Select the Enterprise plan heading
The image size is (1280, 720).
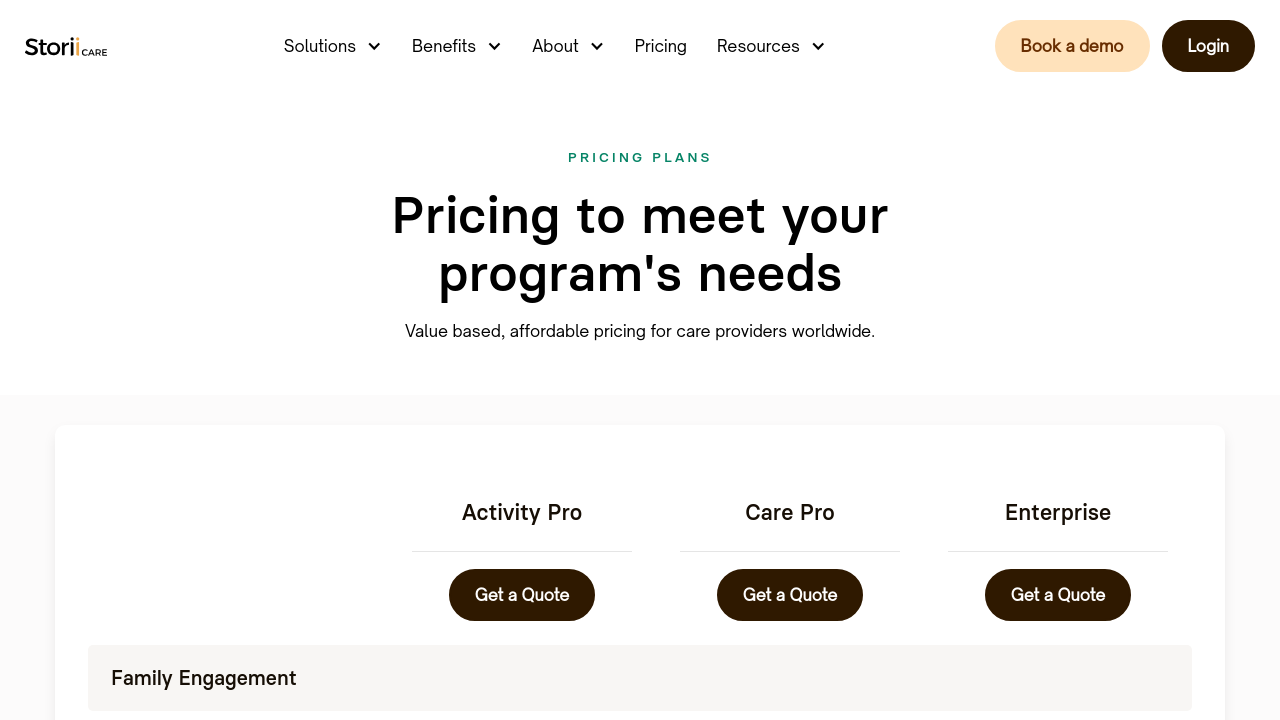tap(1058, 513)
